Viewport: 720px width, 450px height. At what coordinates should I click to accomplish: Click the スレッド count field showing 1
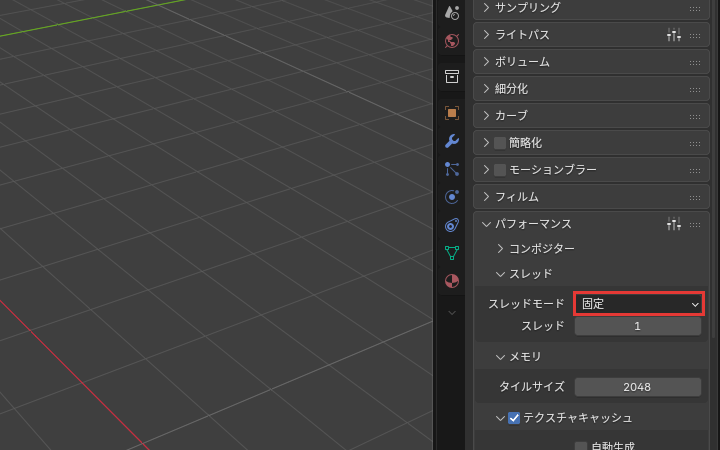point(638,326)
